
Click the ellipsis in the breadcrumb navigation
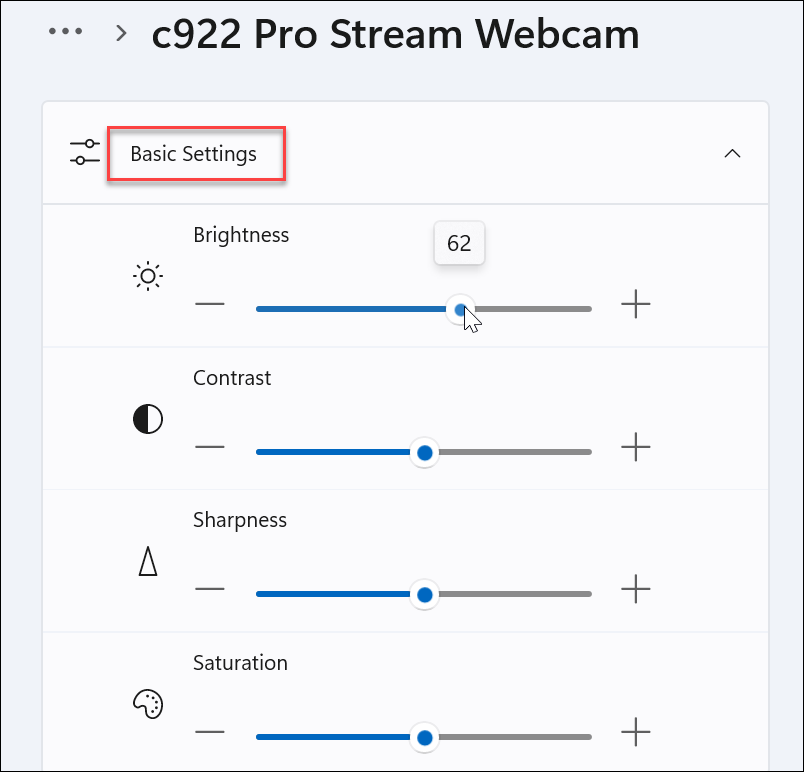(x=65, y=31)
